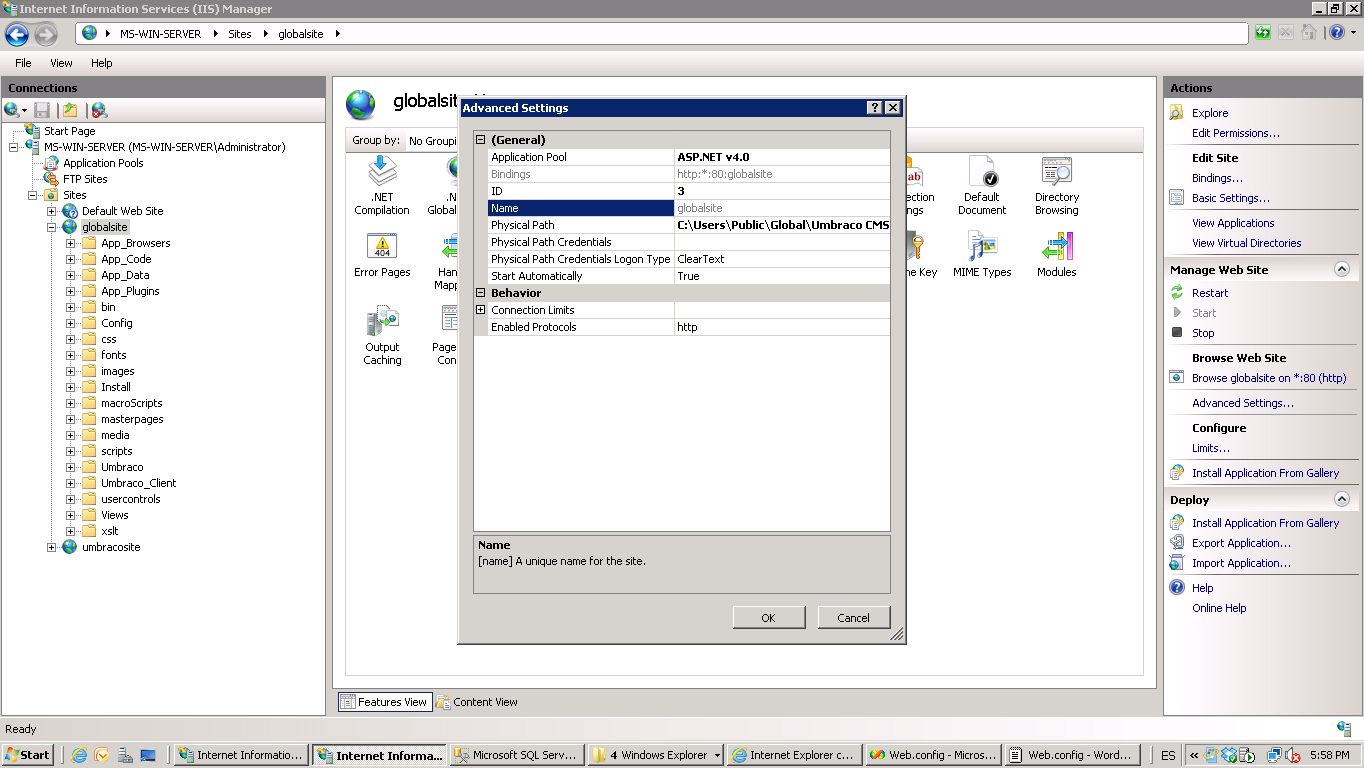The image size is (1364, 768).
Task: Collapse the globalsite tree node
Action: [x=52, y=227]
